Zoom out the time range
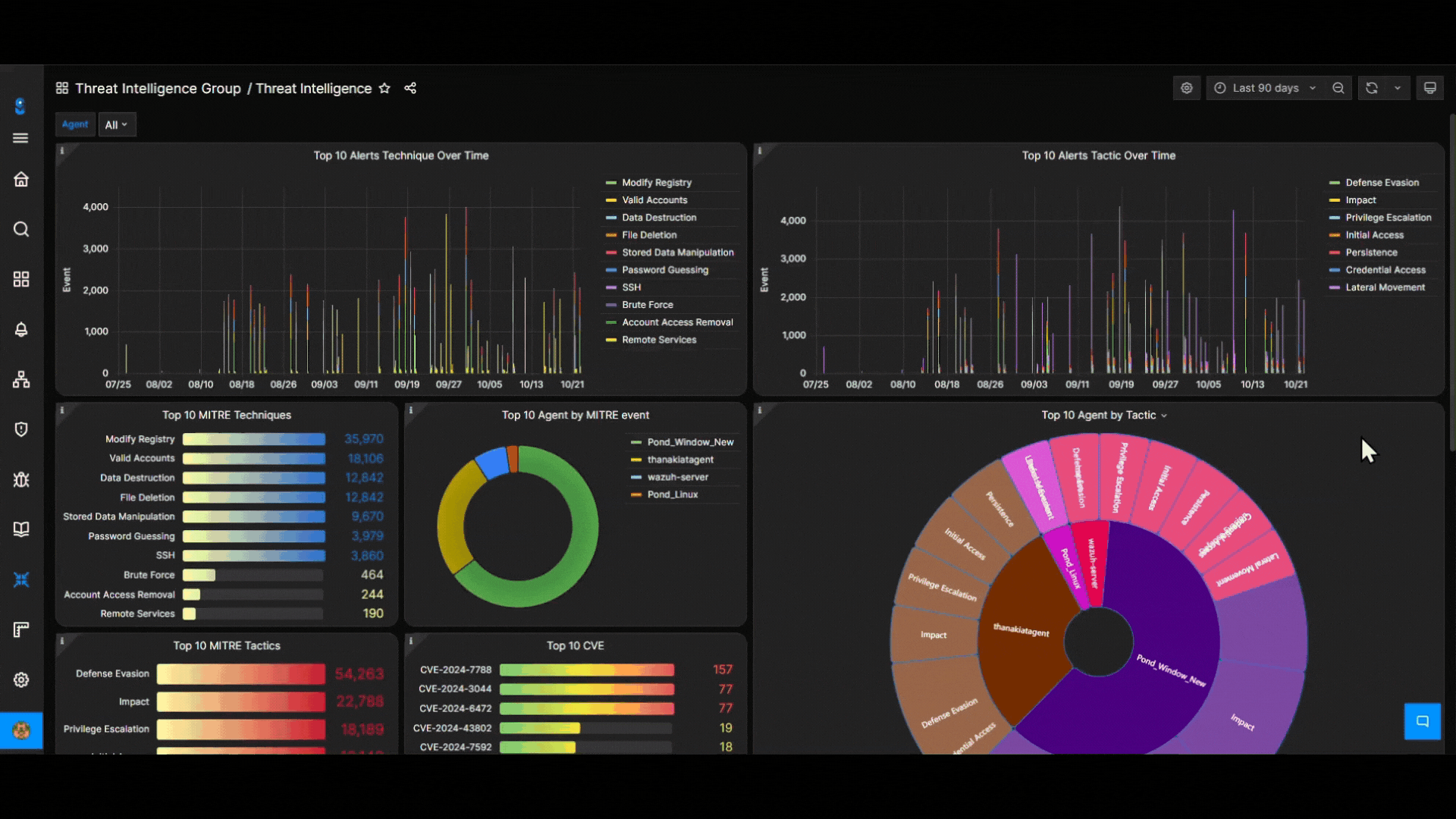Screen dimensions: 1456x819 1338,88
